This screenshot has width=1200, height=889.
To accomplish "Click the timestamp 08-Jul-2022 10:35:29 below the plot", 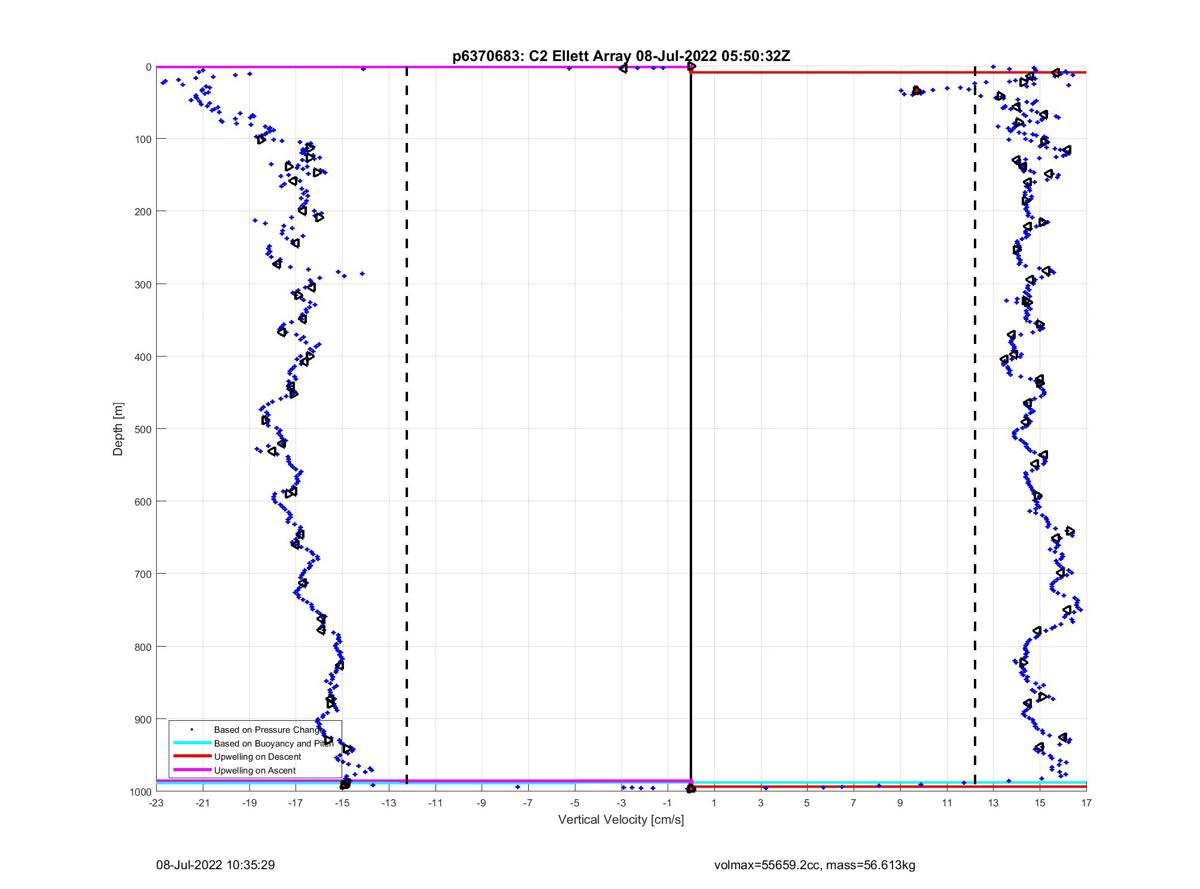I will click(x=215, y=863).
